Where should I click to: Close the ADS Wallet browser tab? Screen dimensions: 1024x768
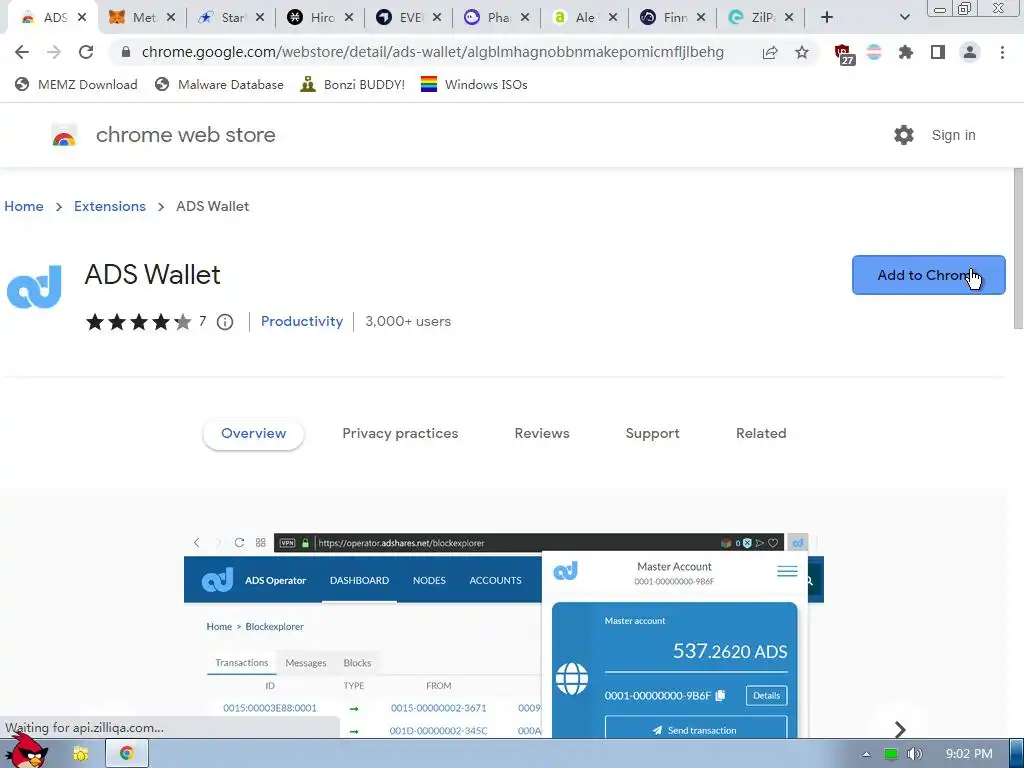[82, 18]
